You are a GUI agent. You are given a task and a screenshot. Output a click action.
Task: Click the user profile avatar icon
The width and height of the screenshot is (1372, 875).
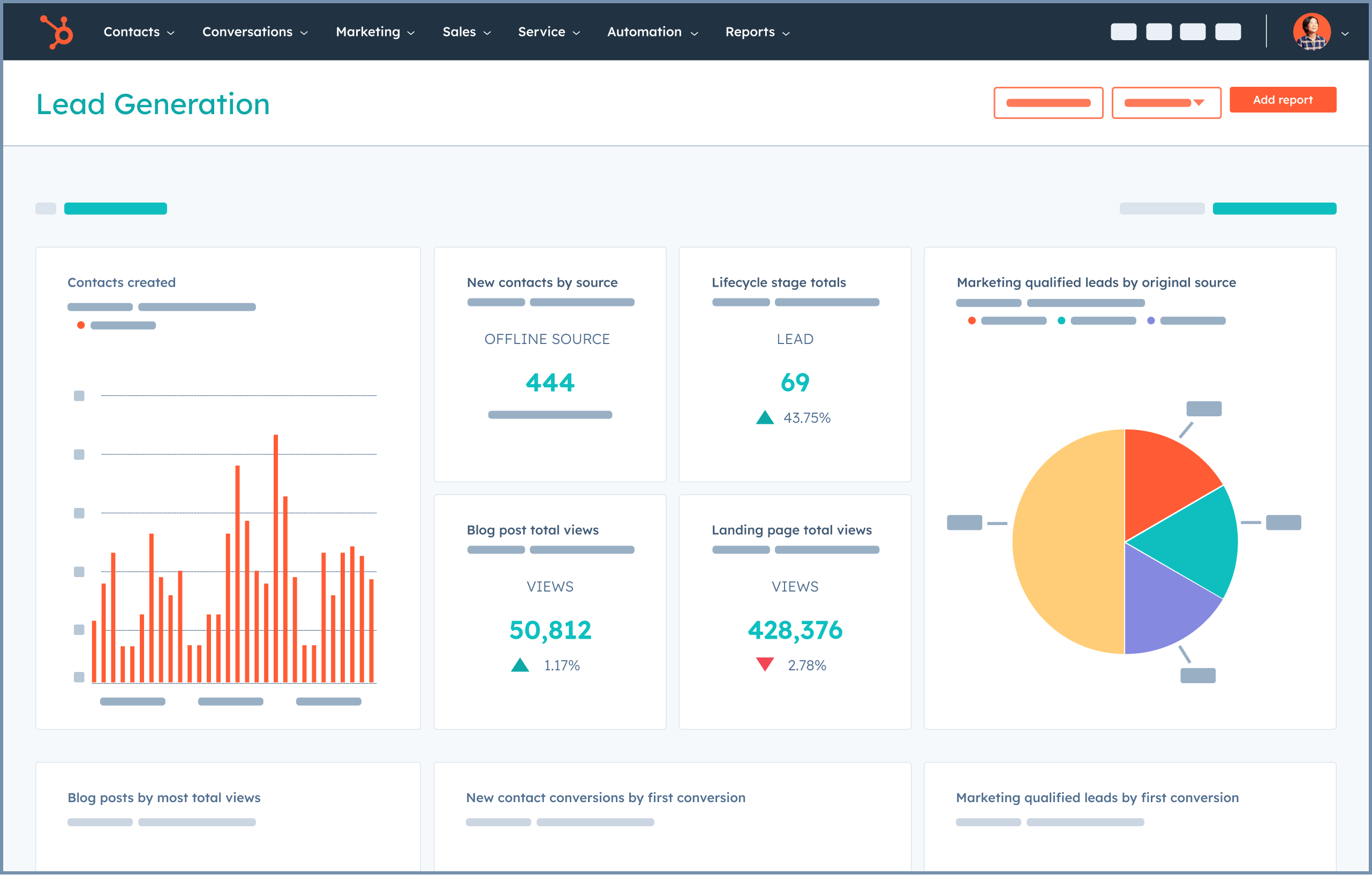(1311, 31)
